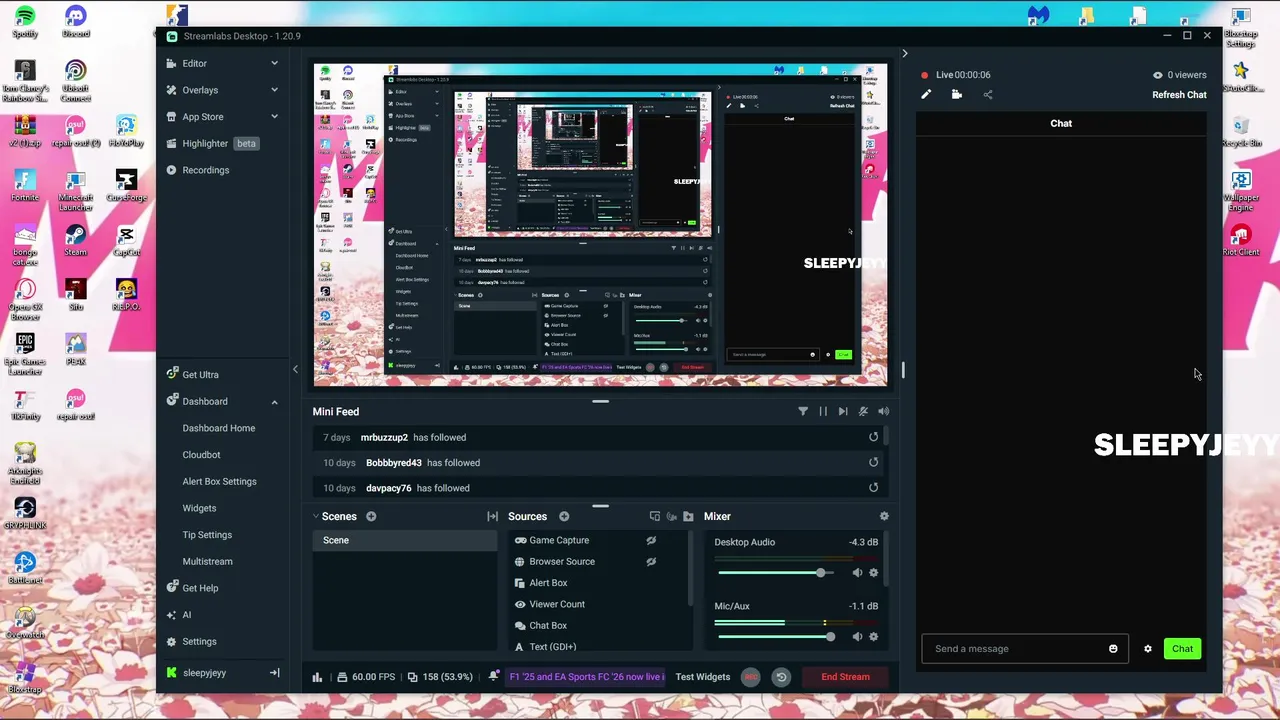Select the Chat Box source

(548, 625)
